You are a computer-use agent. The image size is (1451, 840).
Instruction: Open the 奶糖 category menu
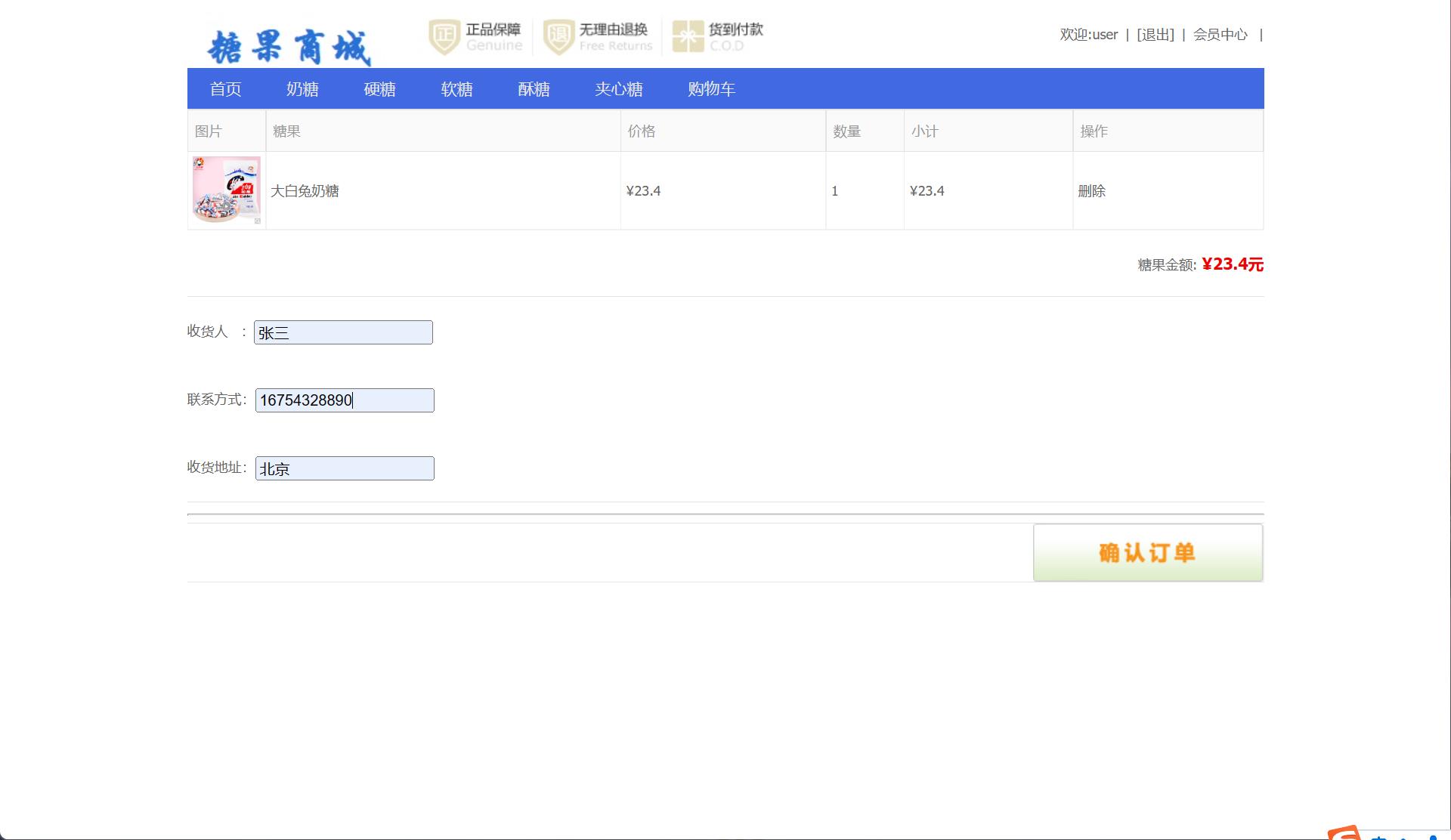pos(302,89)
